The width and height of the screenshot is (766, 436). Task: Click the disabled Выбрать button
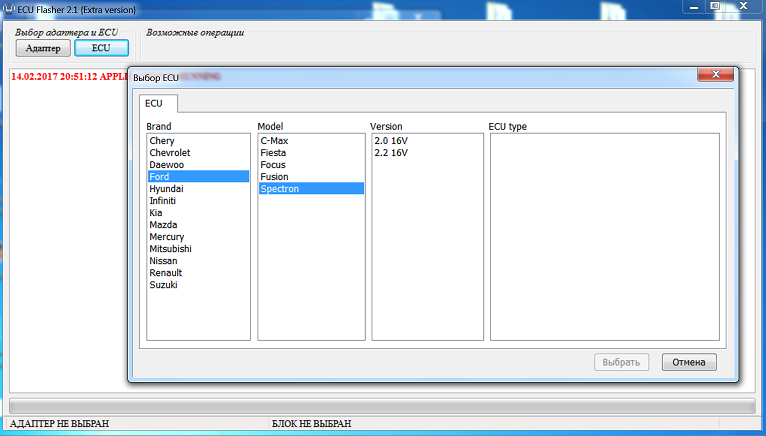[621, 362]
